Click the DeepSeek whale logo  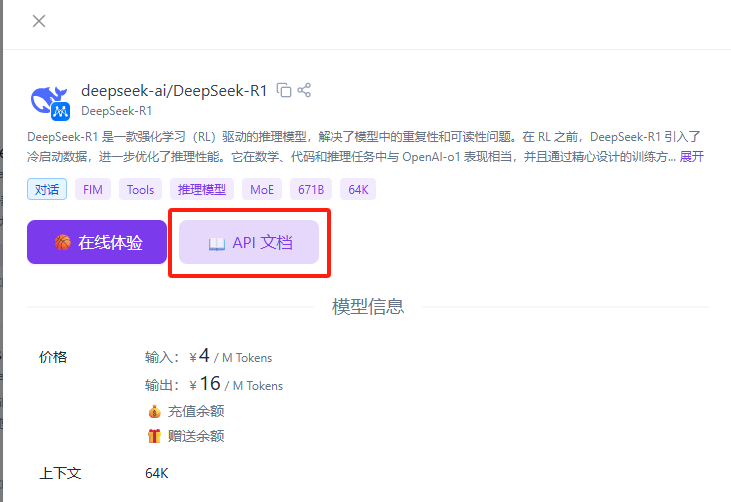[50, 101]
